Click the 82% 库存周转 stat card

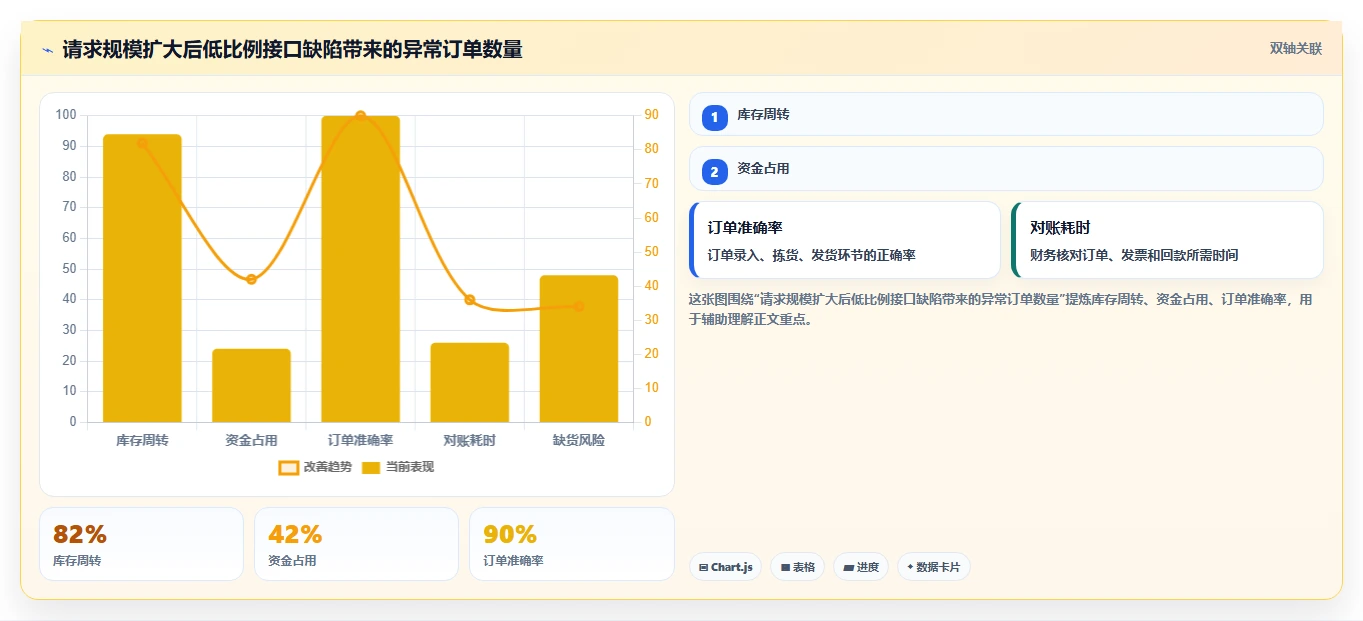[x=141, y=544]
